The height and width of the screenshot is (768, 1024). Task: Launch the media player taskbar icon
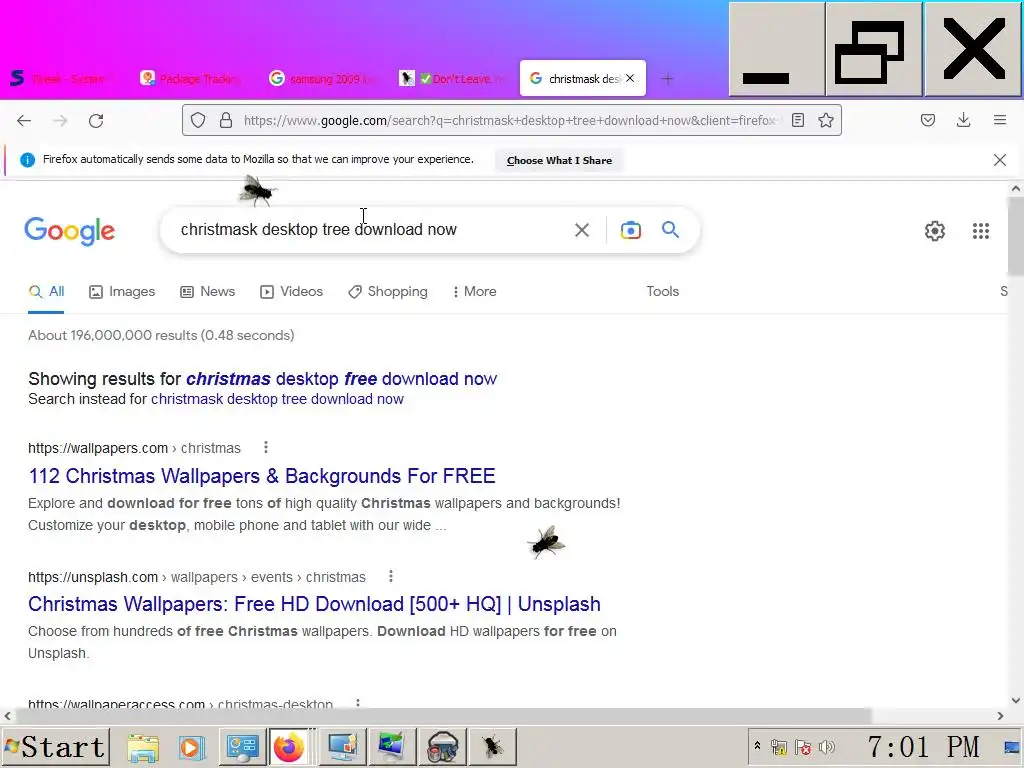(x=191, y=747)
